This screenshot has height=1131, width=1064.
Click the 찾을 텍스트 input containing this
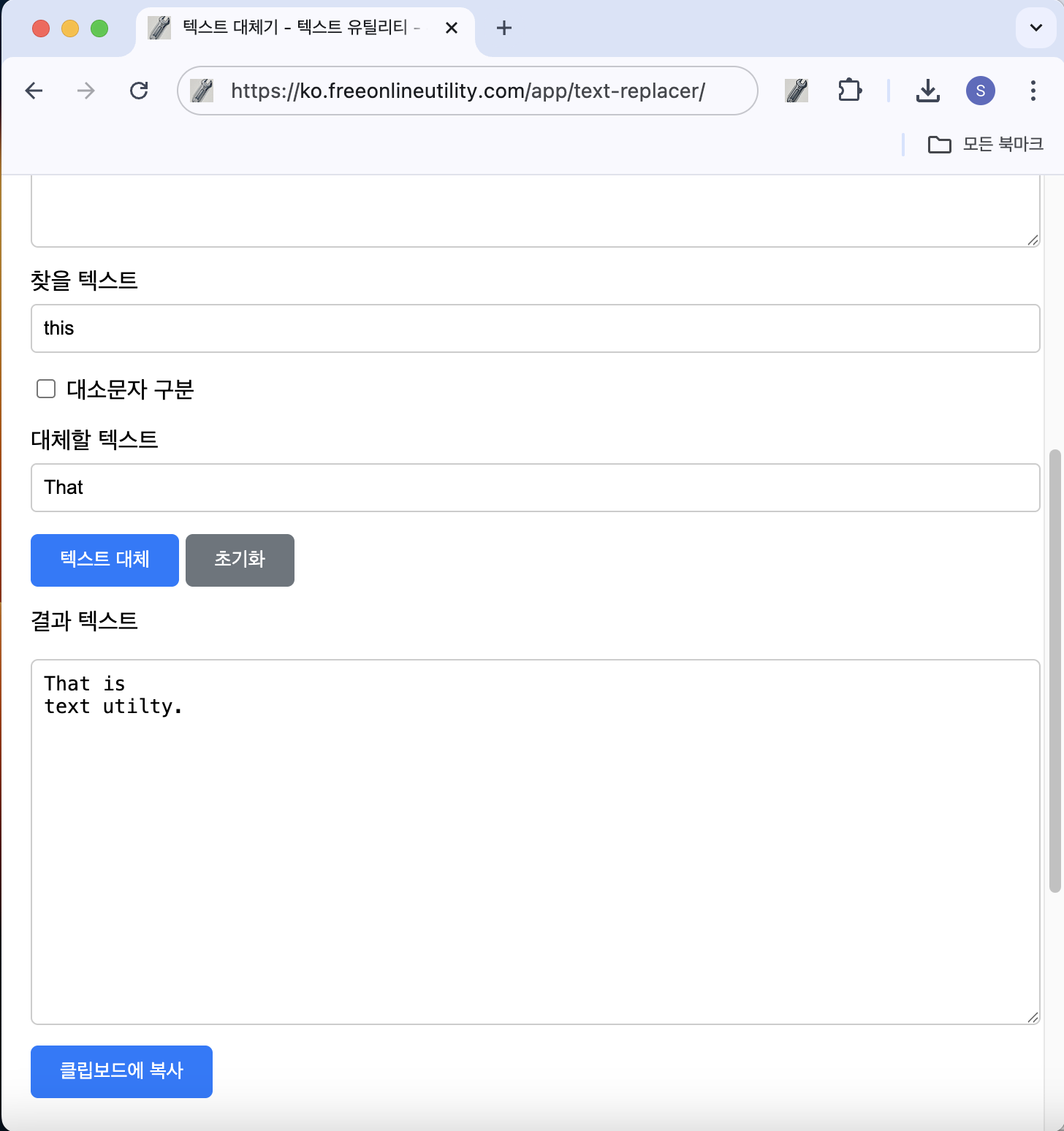point(535,329)
